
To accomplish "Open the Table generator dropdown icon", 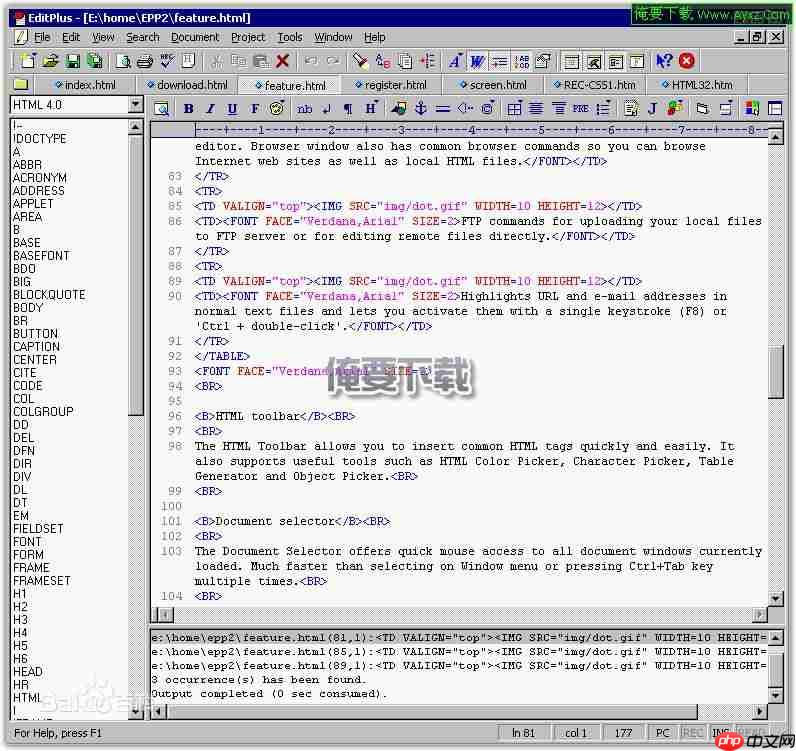I will pyautogui.click(x=514, y=109).
